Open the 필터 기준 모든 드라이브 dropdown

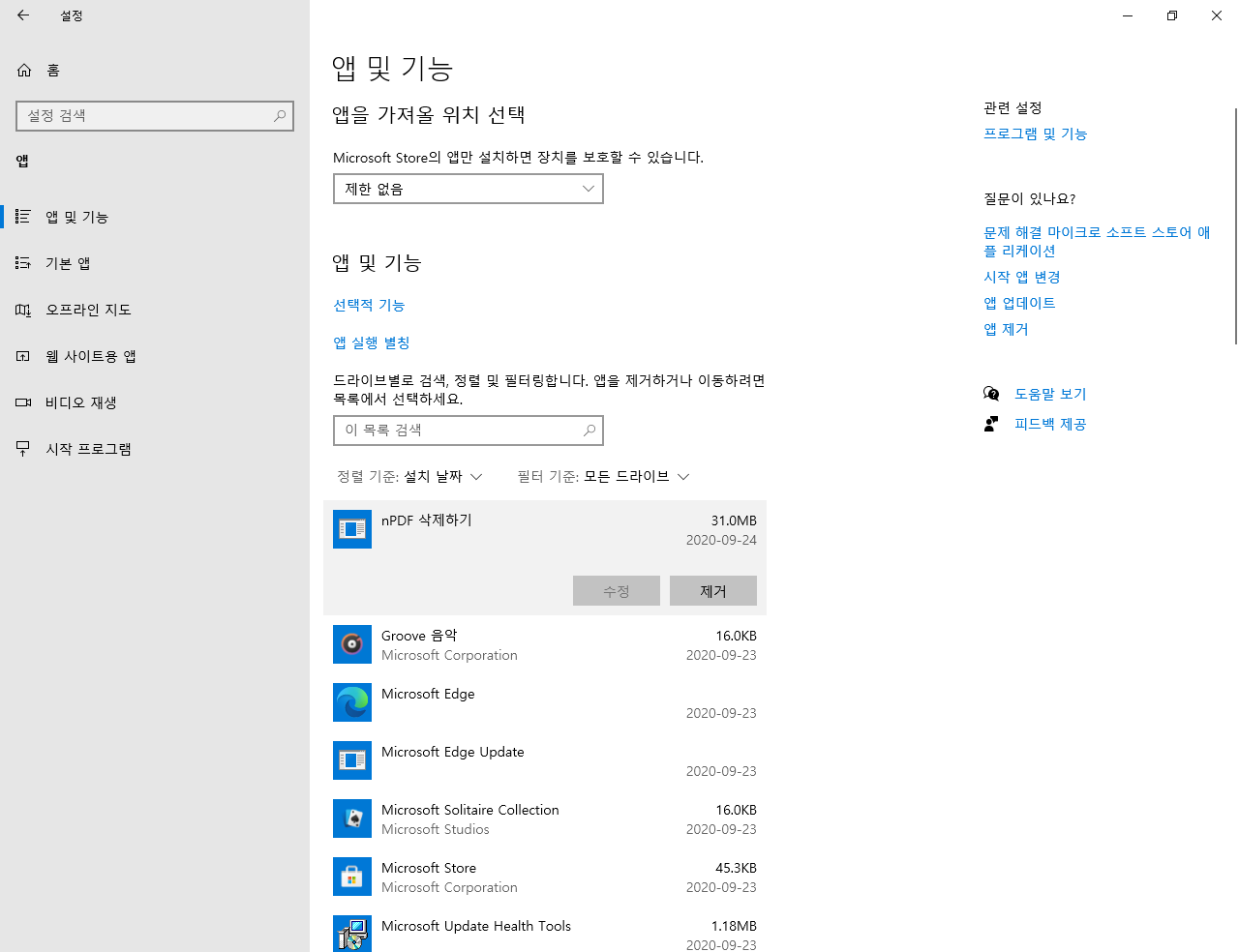coord(603,476)
